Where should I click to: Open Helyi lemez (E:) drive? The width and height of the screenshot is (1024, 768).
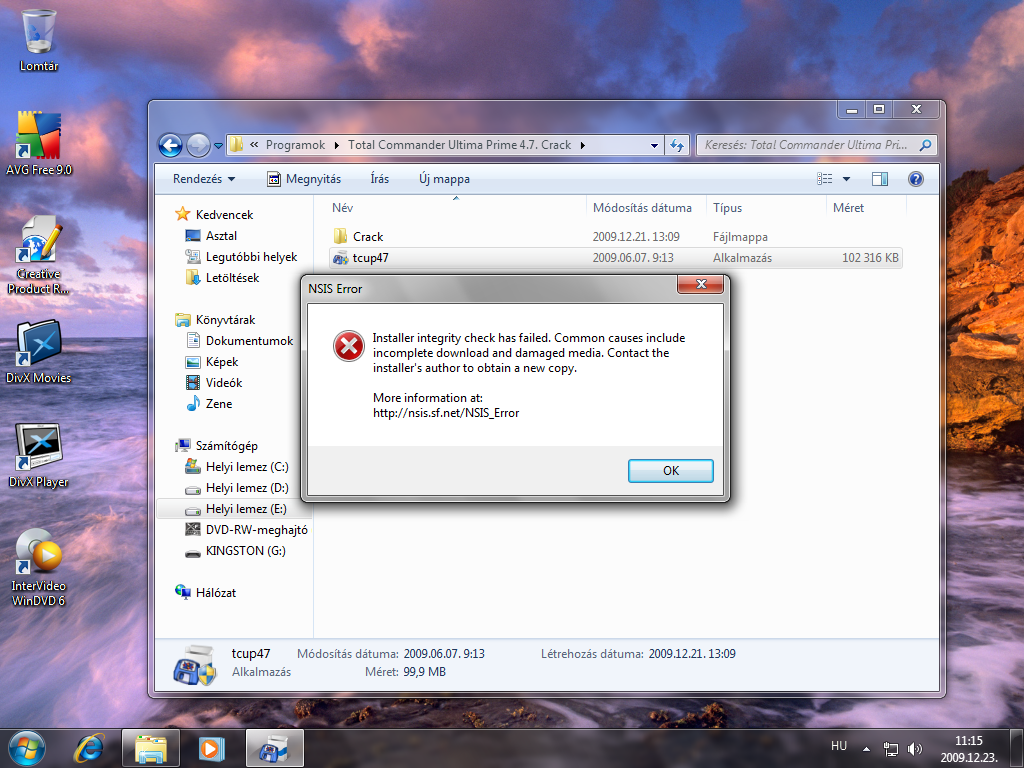(x=234, y=509)
